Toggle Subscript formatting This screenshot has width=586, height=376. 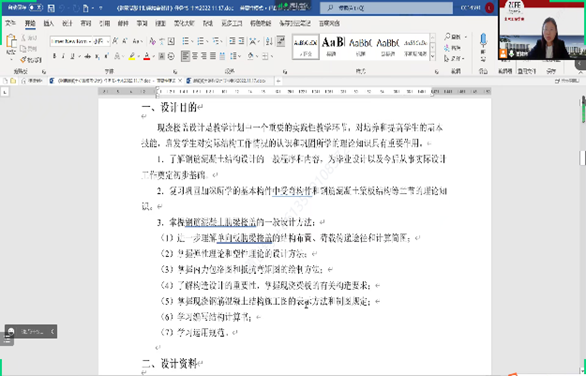[97, 56]
